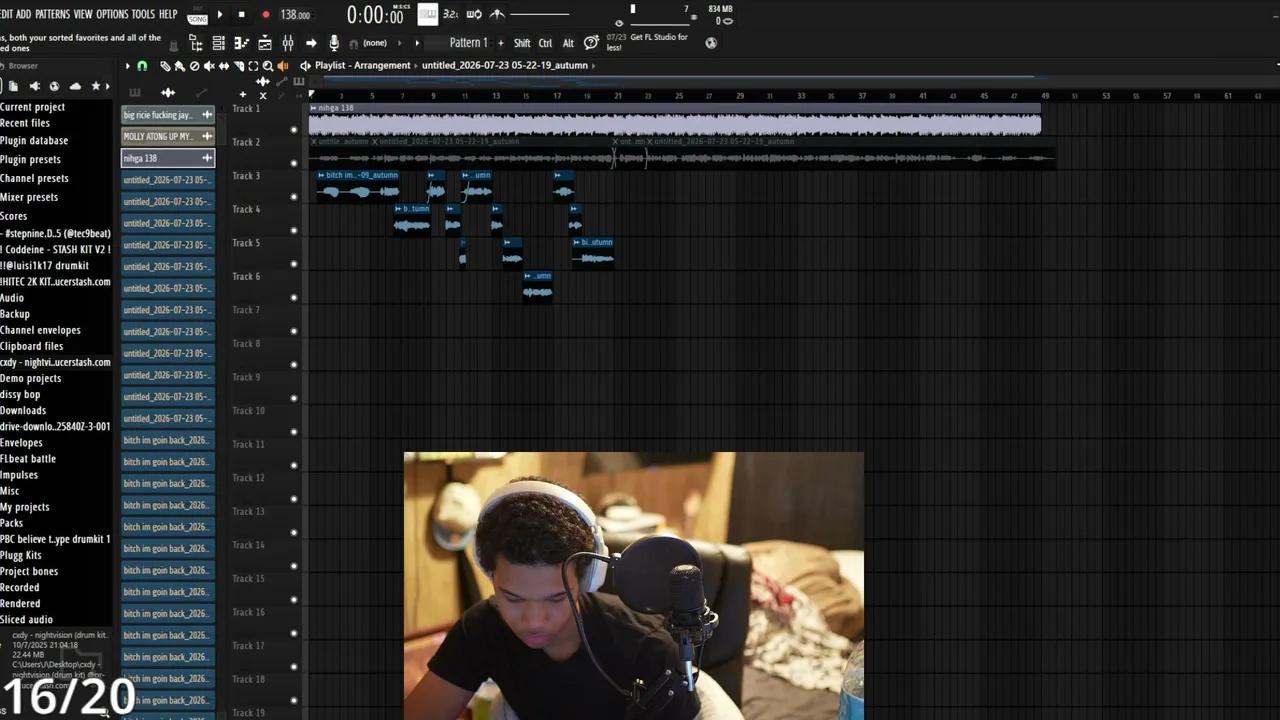1280x720 pixels.
Task: Select the Zoom magnifier tool
Action: pyautogui.click(x=267, y=66)
